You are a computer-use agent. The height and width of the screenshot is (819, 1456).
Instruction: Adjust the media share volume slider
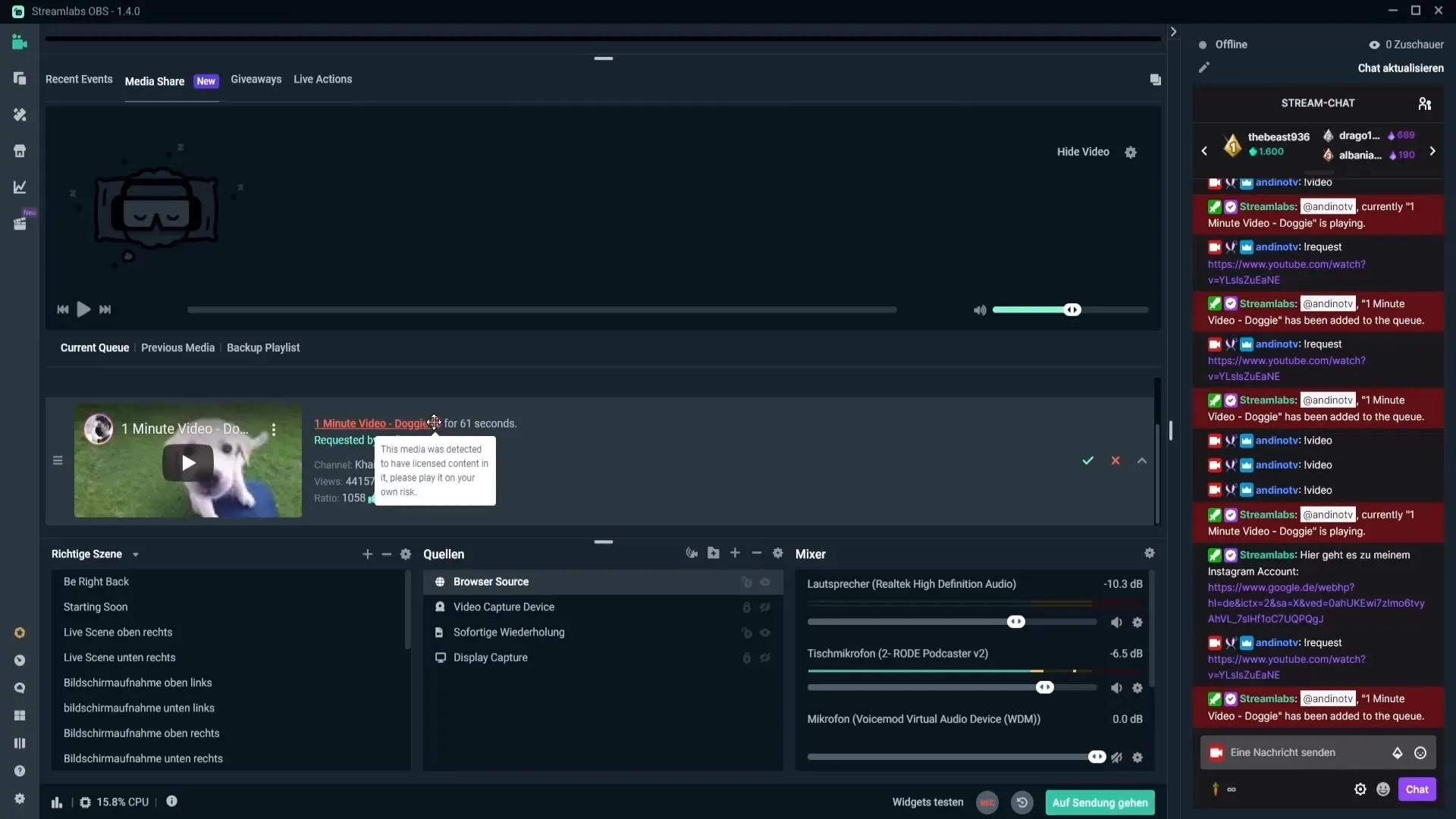pyautogui.click(x=1070, y=310)
